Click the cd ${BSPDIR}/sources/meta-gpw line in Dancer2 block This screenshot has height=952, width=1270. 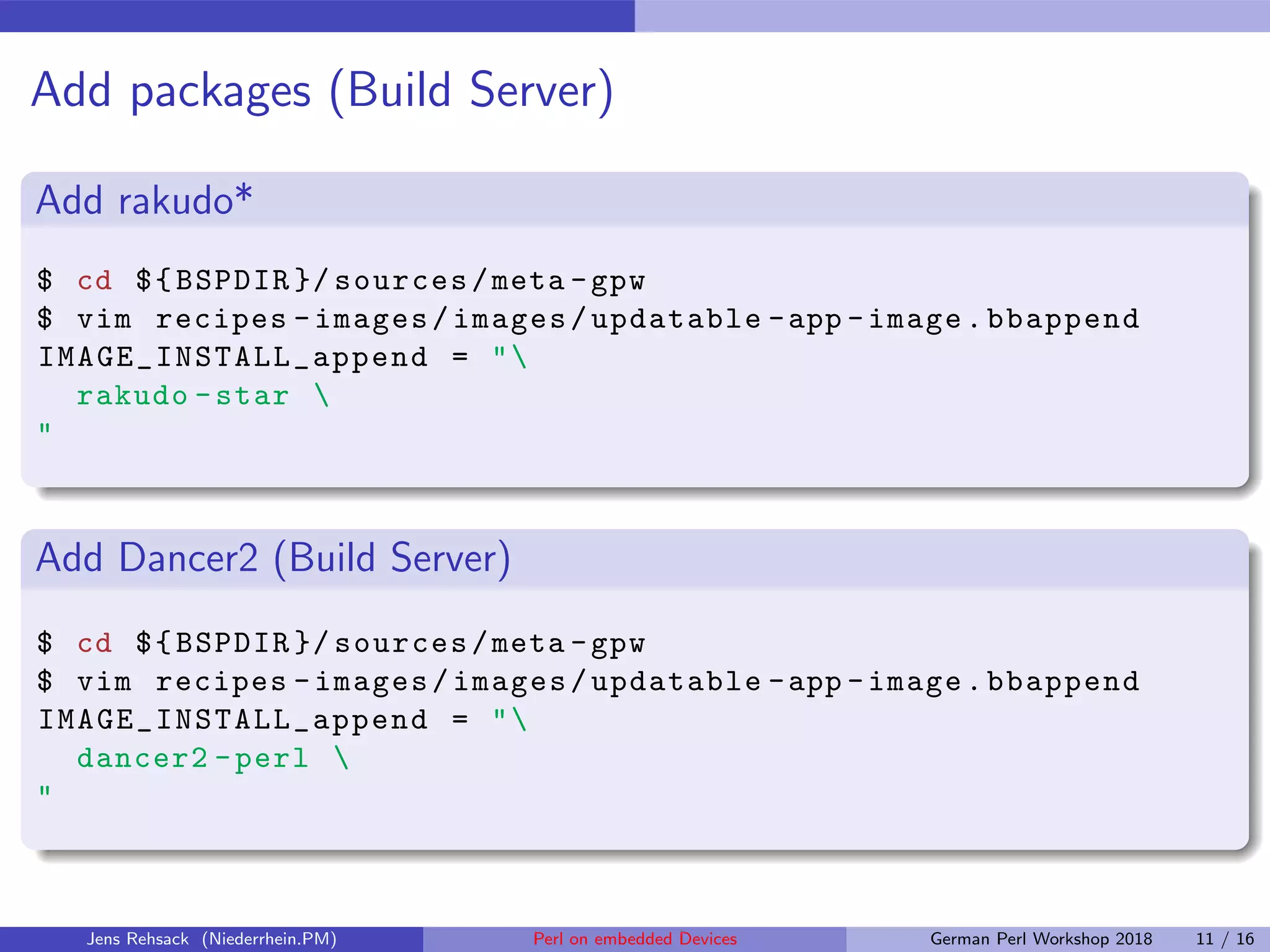341,644
